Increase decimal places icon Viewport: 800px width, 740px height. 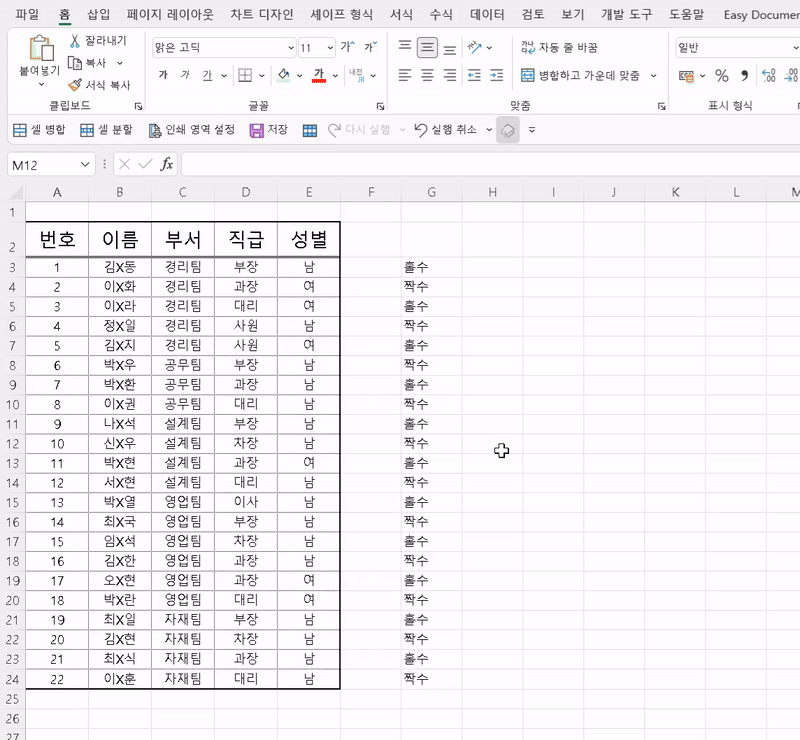coord(768,76)
